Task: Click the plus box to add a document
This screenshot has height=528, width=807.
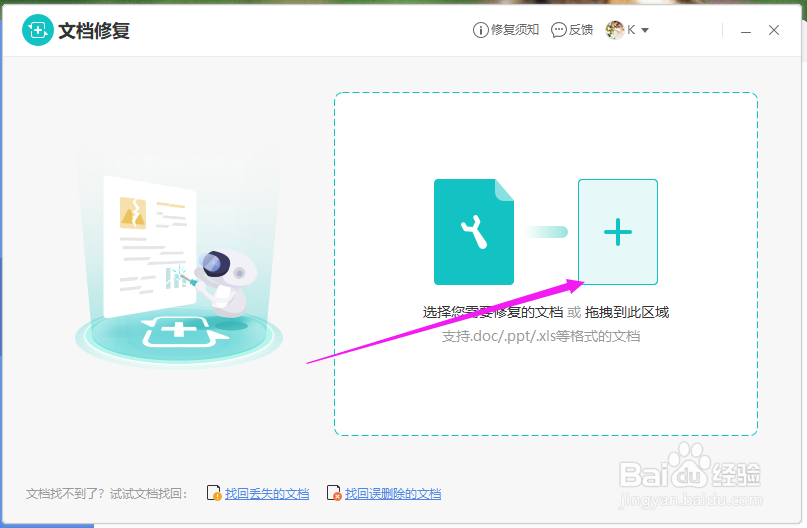Action: [618, 232]
